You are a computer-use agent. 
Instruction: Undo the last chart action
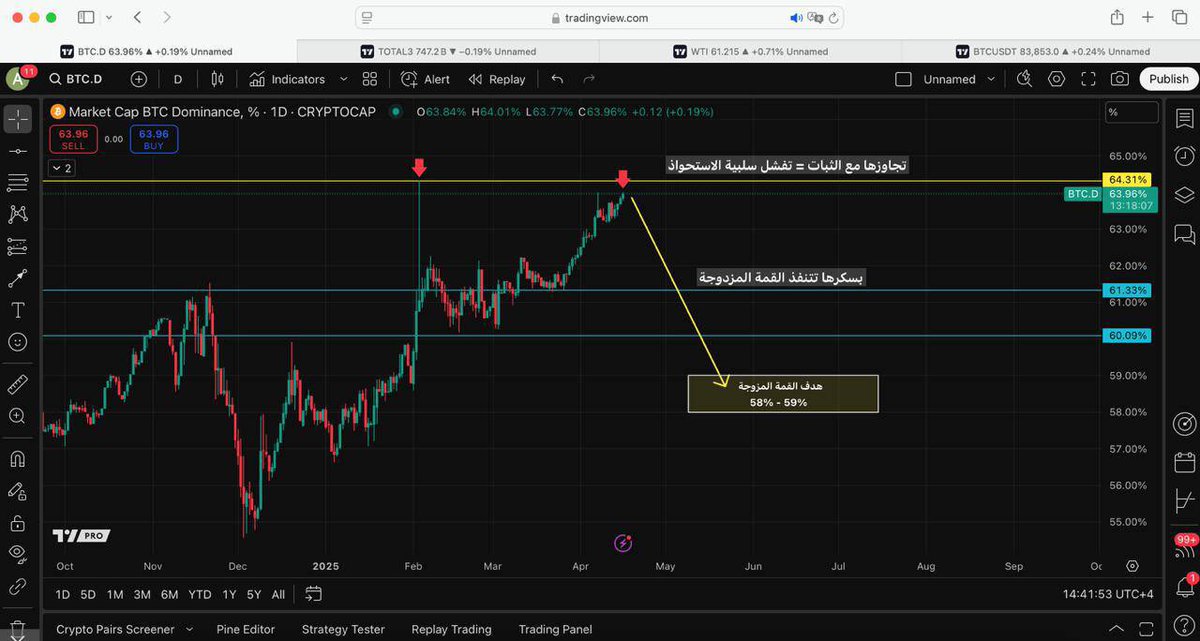pos(557,79)
